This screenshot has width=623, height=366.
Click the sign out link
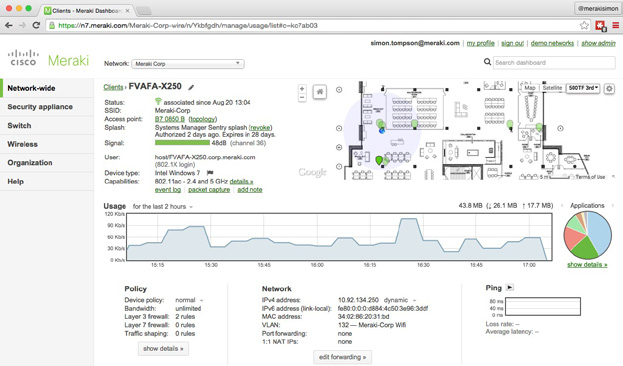(512, 43)
